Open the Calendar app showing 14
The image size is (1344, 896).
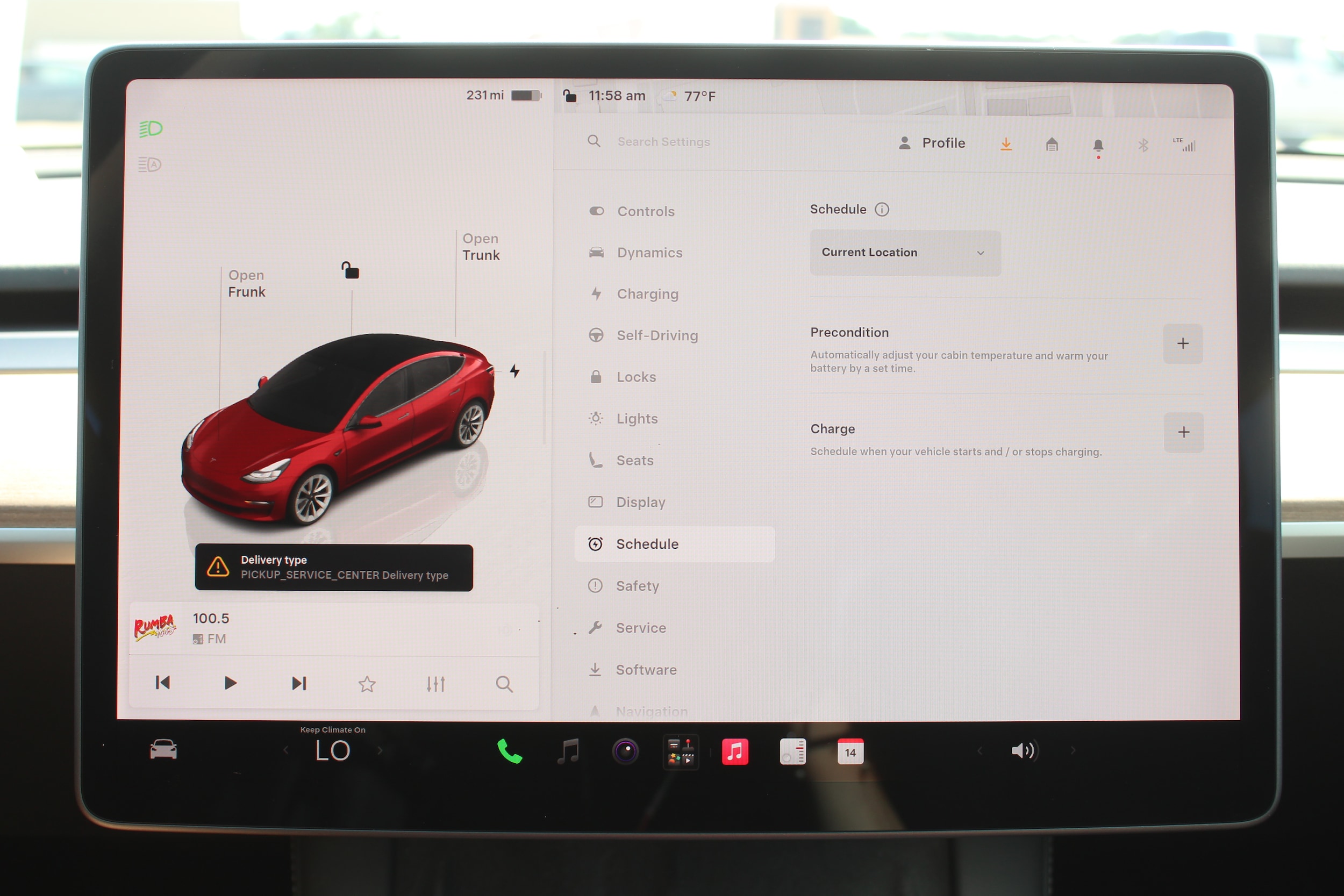pos(850,751)
